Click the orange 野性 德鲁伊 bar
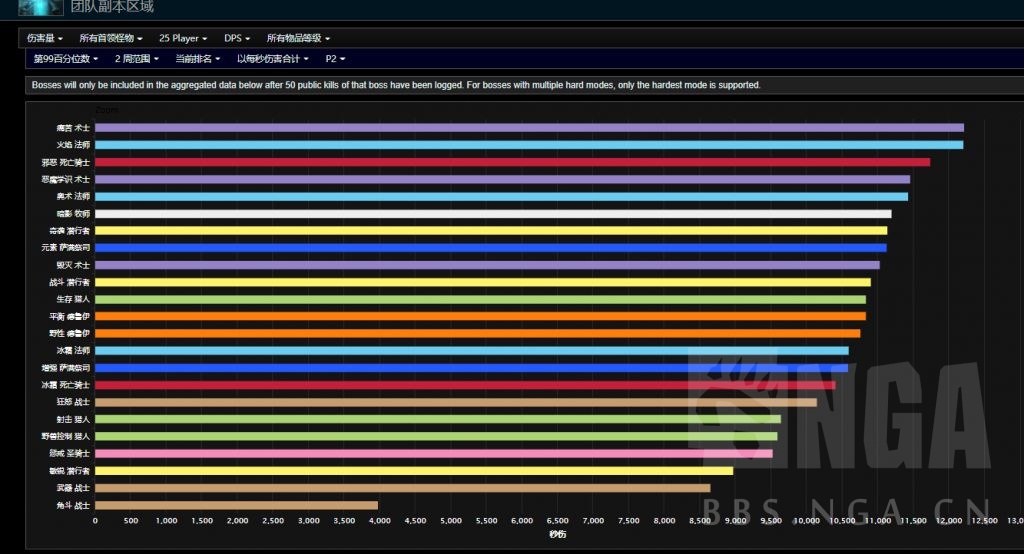This screenshot has height=554, width=1024. click(x=477, y=333)
